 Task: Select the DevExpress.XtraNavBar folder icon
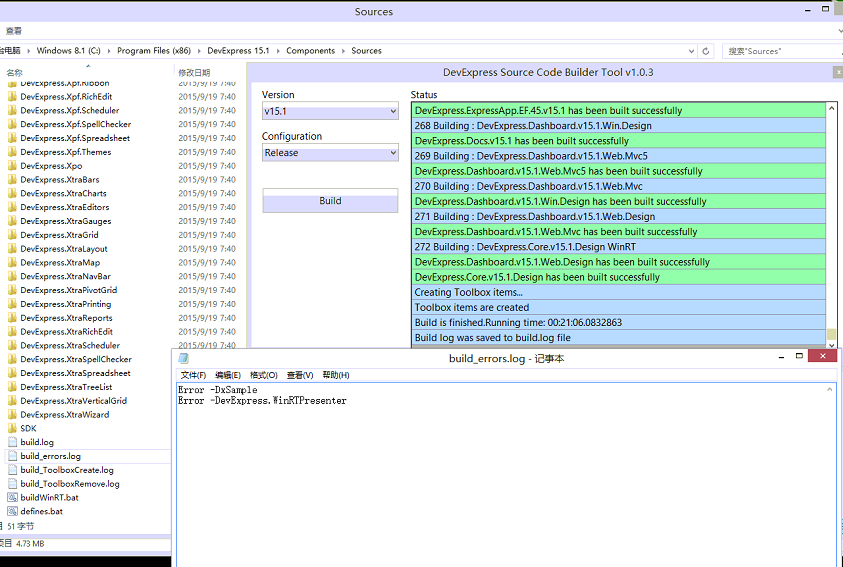click(x=12, y=276)
